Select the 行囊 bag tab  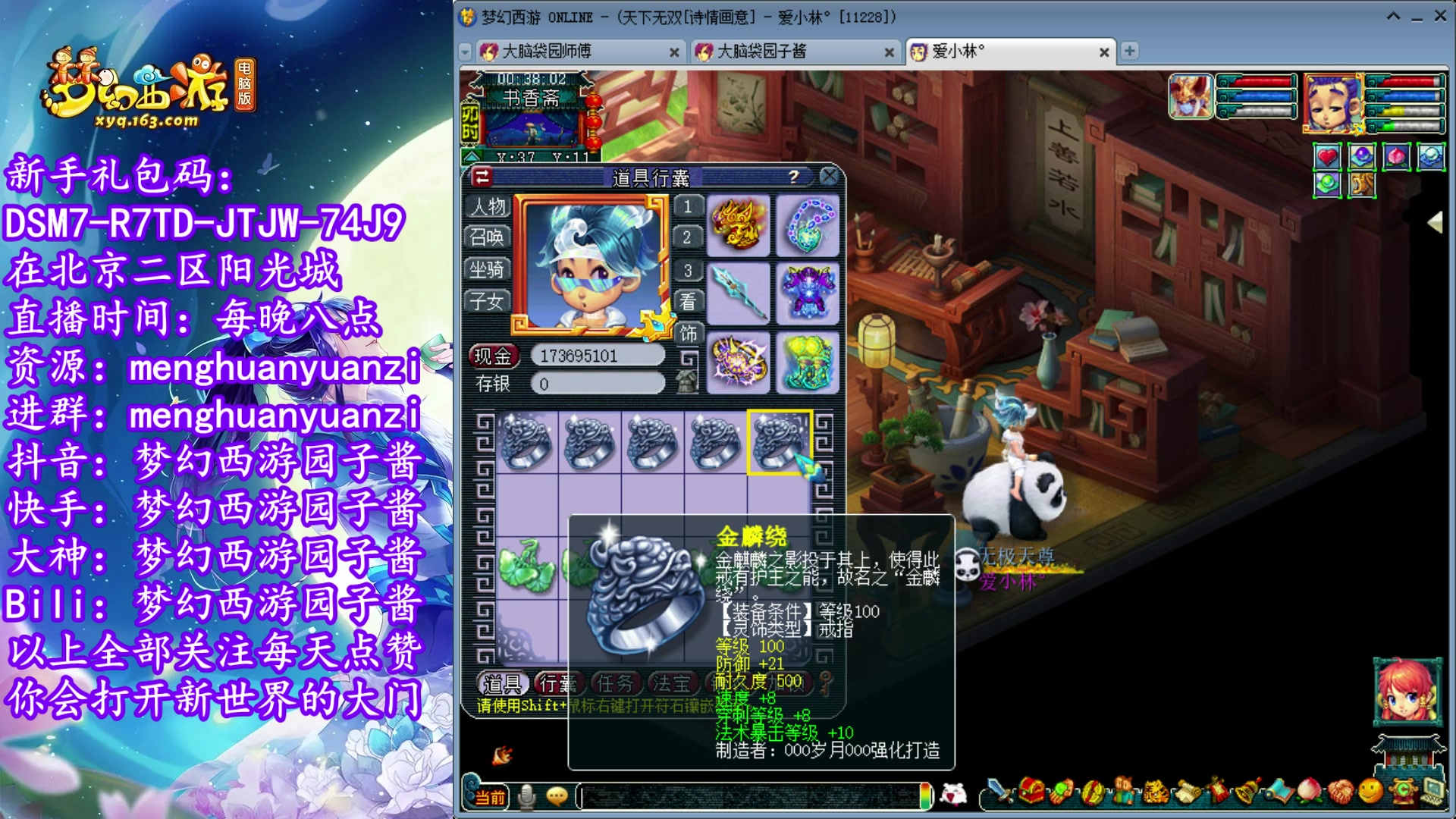559,684
